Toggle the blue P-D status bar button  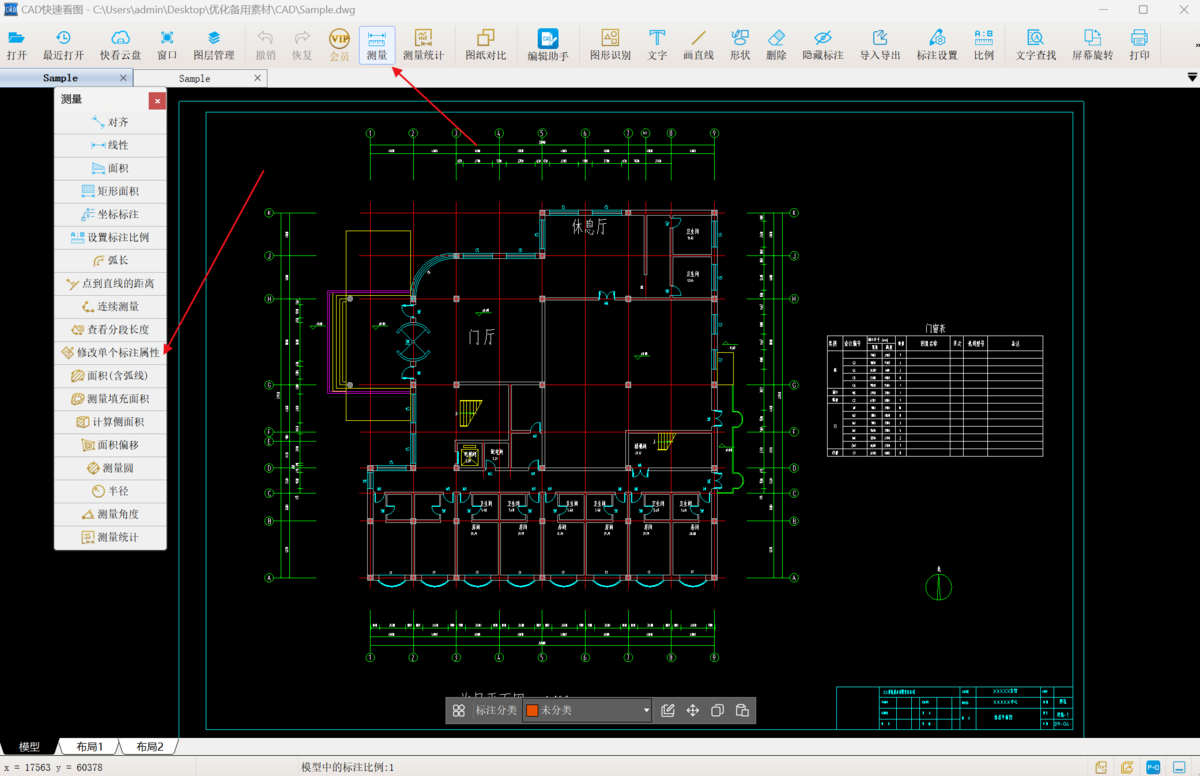[1152, 767]
